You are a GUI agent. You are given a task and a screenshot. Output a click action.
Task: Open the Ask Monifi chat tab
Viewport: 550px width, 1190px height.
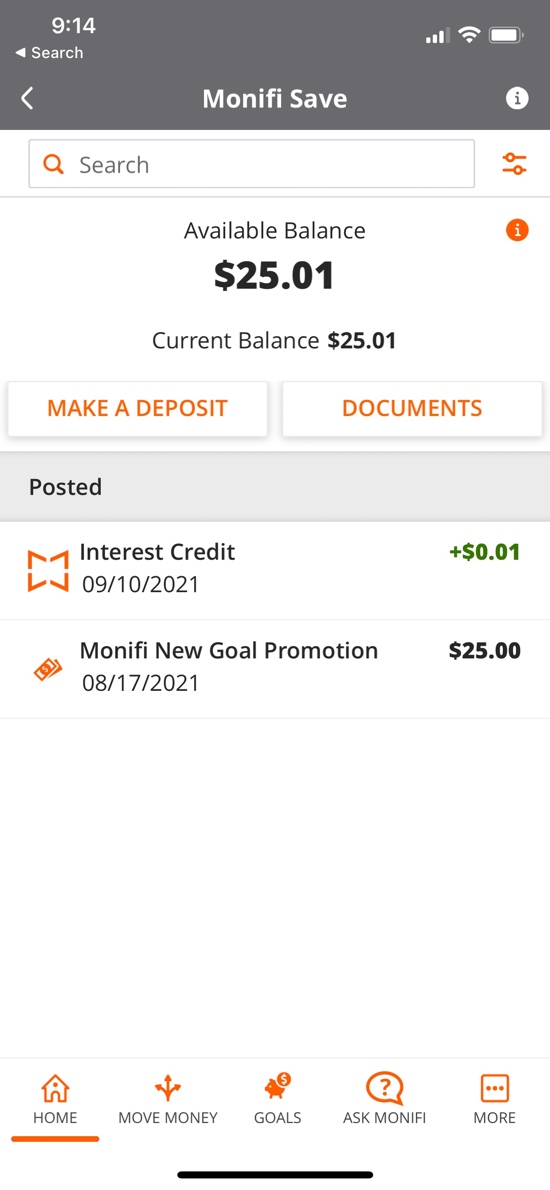tap(385, 1099)
